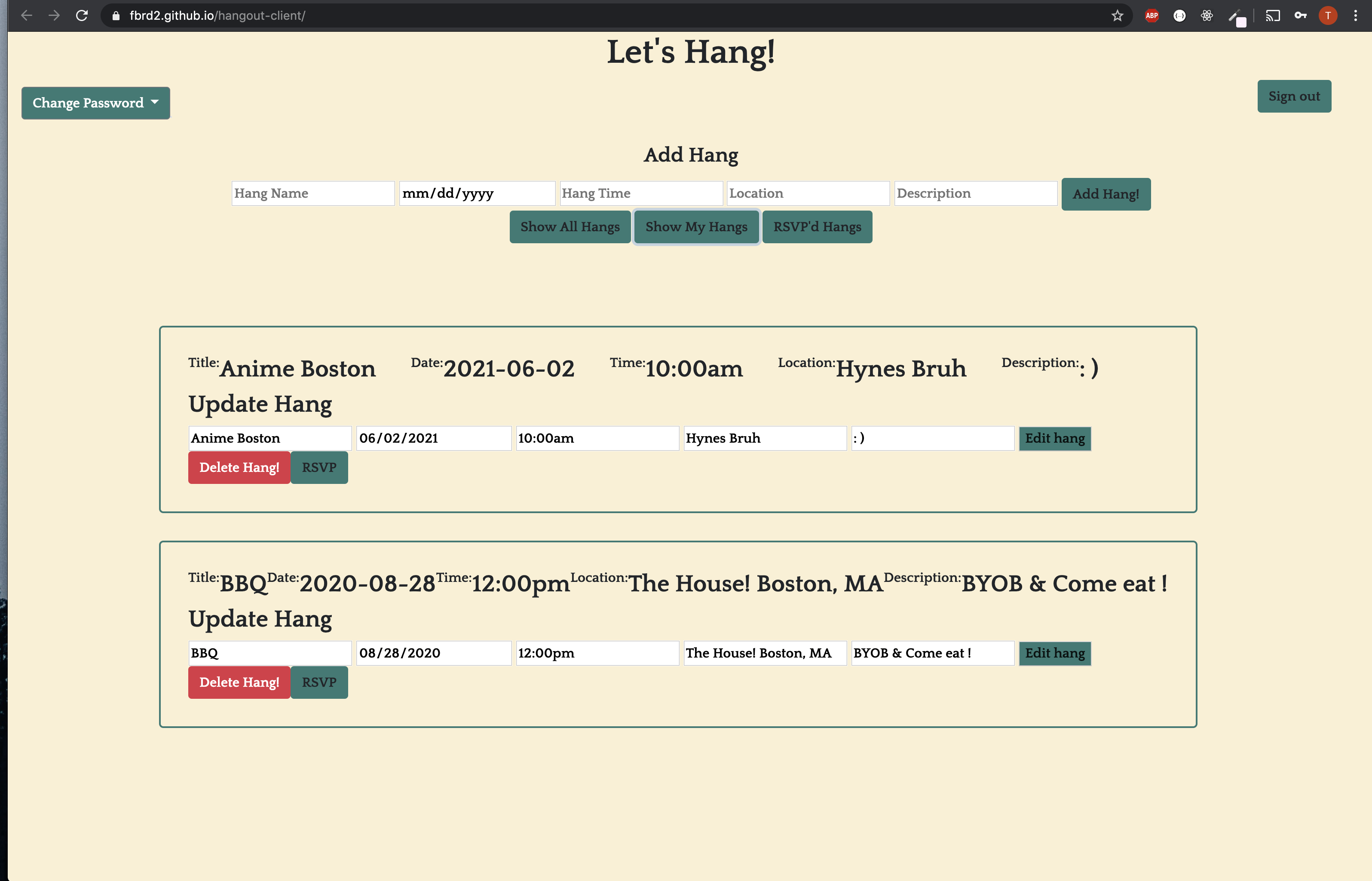The image size is (1372, 881).
Task: Delete the Anime Boston hang
Action: (x=239, y=468)
